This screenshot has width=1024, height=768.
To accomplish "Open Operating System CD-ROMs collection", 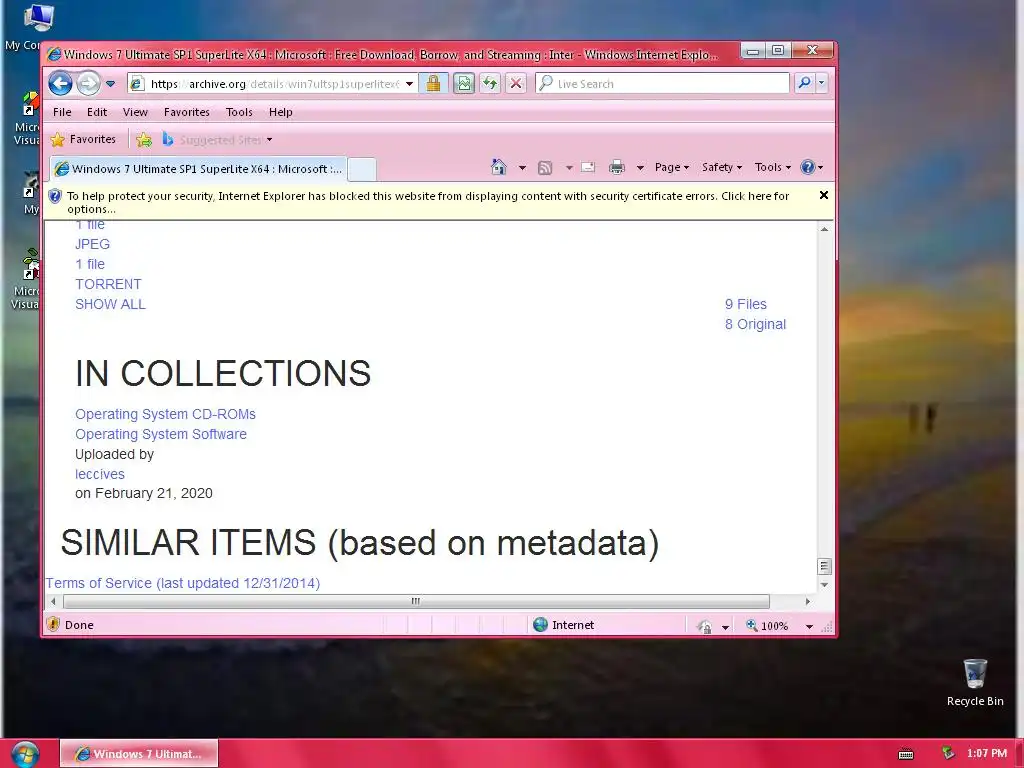I will [165, 414].
